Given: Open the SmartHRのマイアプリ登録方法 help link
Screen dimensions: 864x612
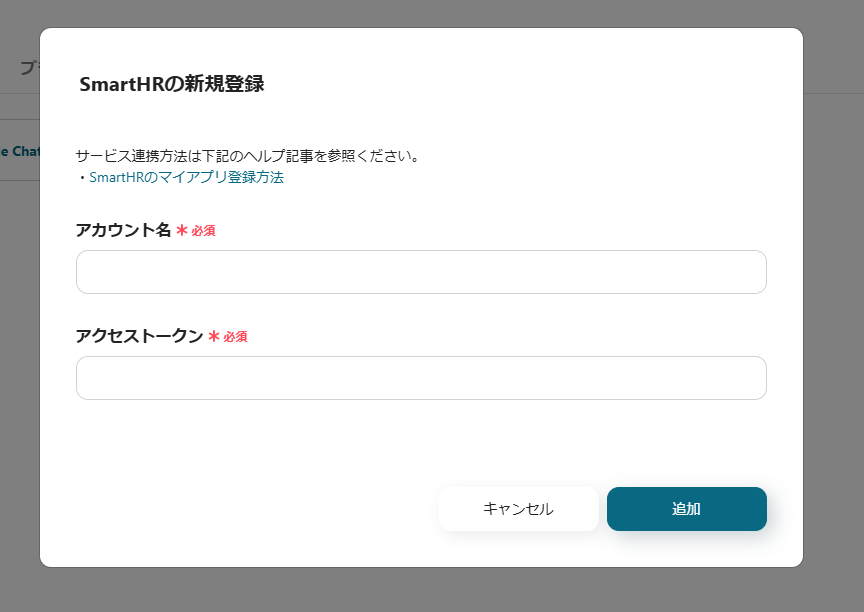Looking at the screenshot, I should tap(186, 177).
